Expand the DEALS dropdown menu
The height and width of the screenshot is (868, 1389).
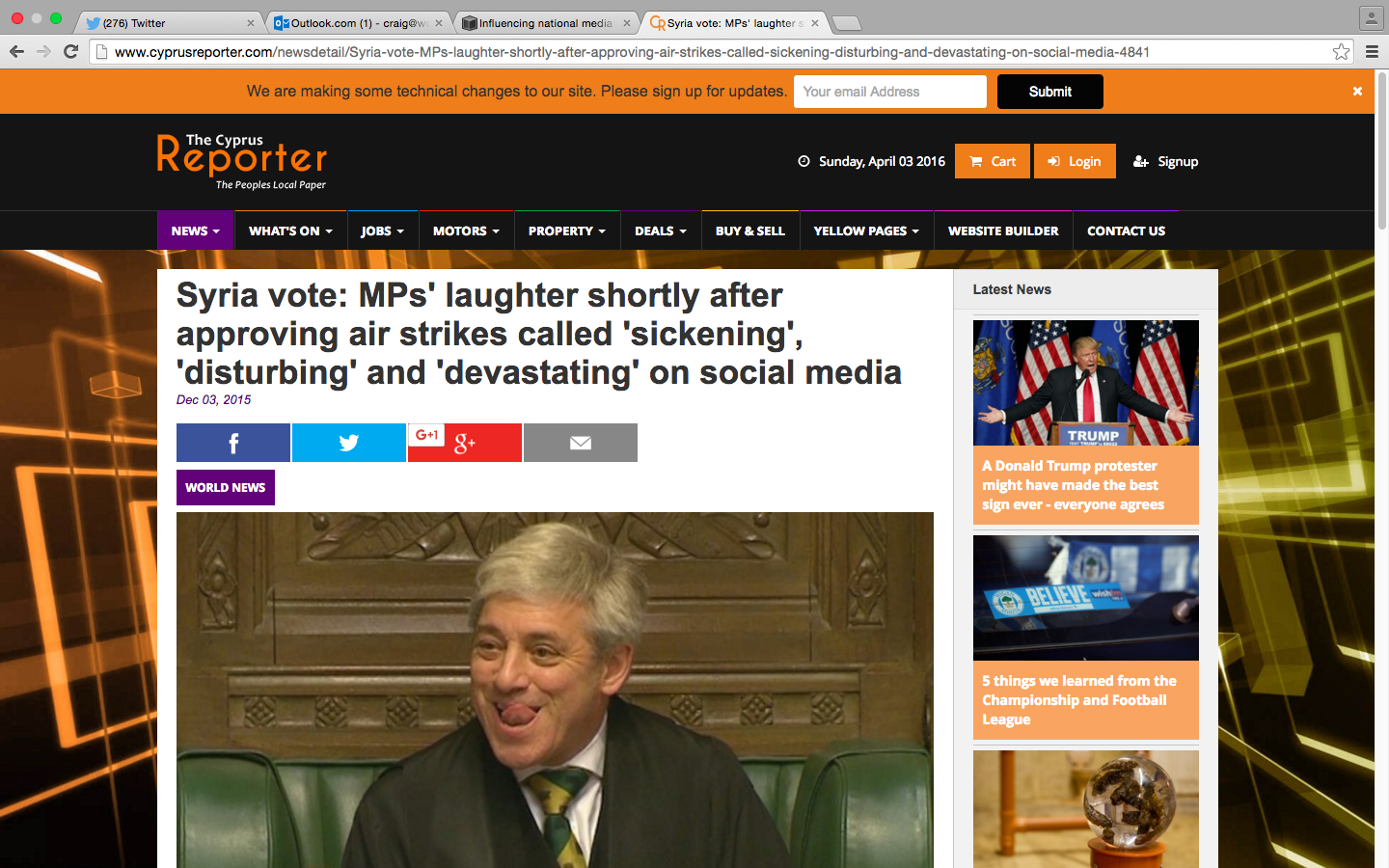[661, 231]
